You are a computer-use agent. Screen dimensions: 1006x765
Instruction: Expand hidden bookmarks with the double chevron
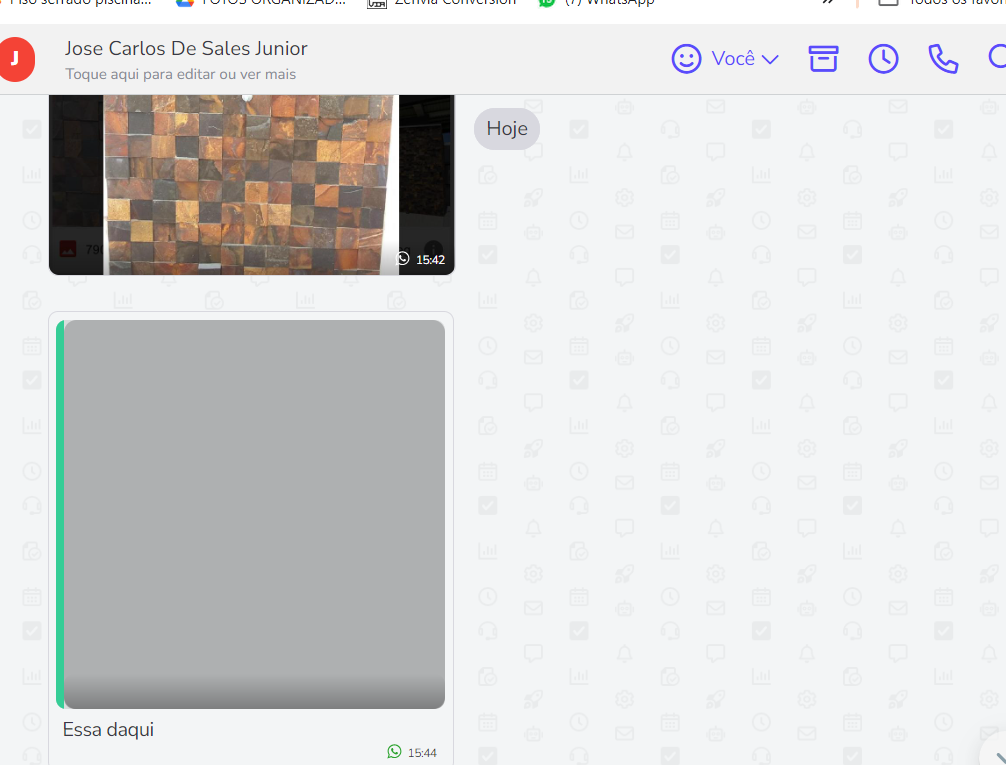point(827,3)
